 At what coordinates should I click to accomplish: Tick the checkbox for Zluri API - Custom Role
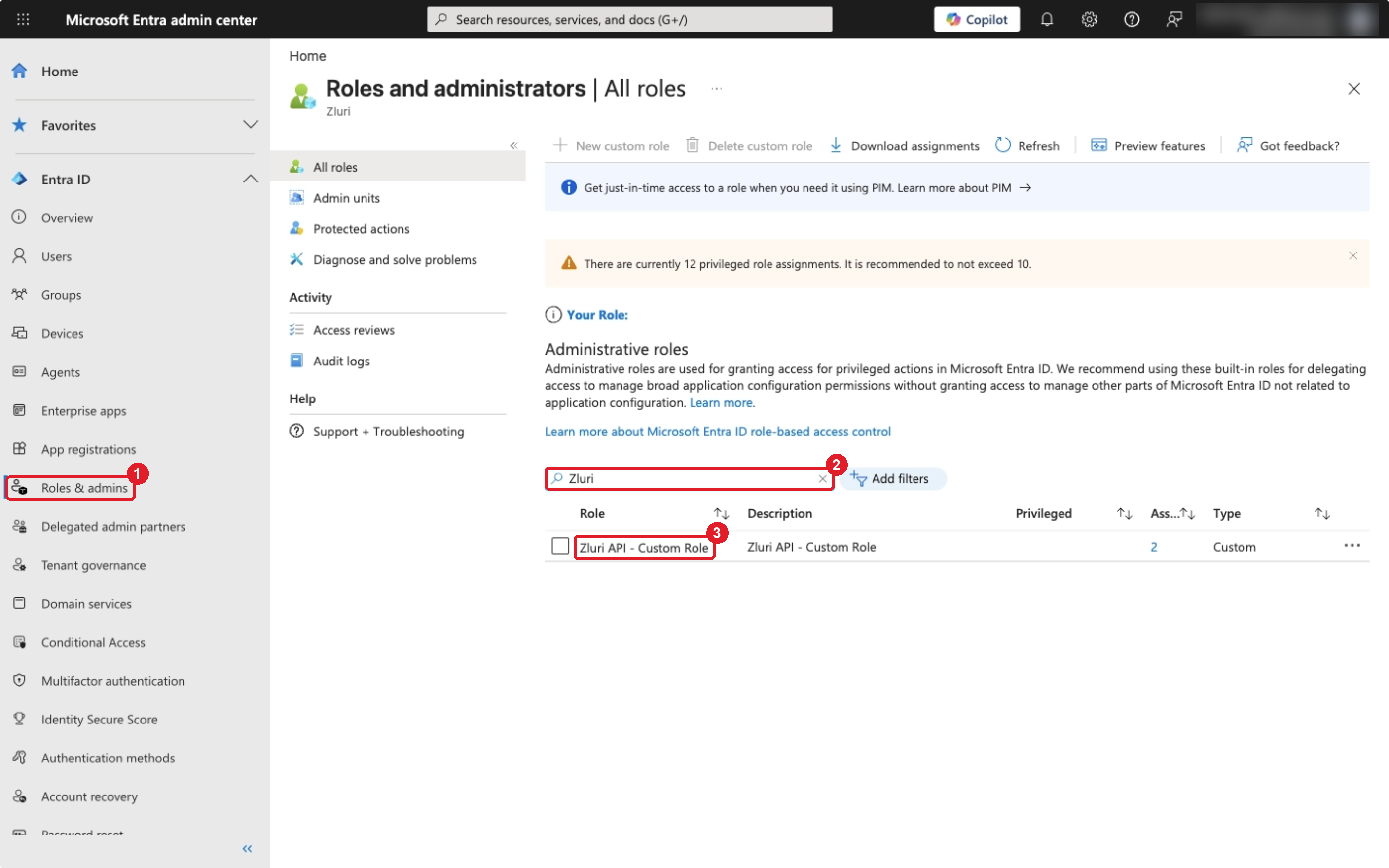coord(560,546)
